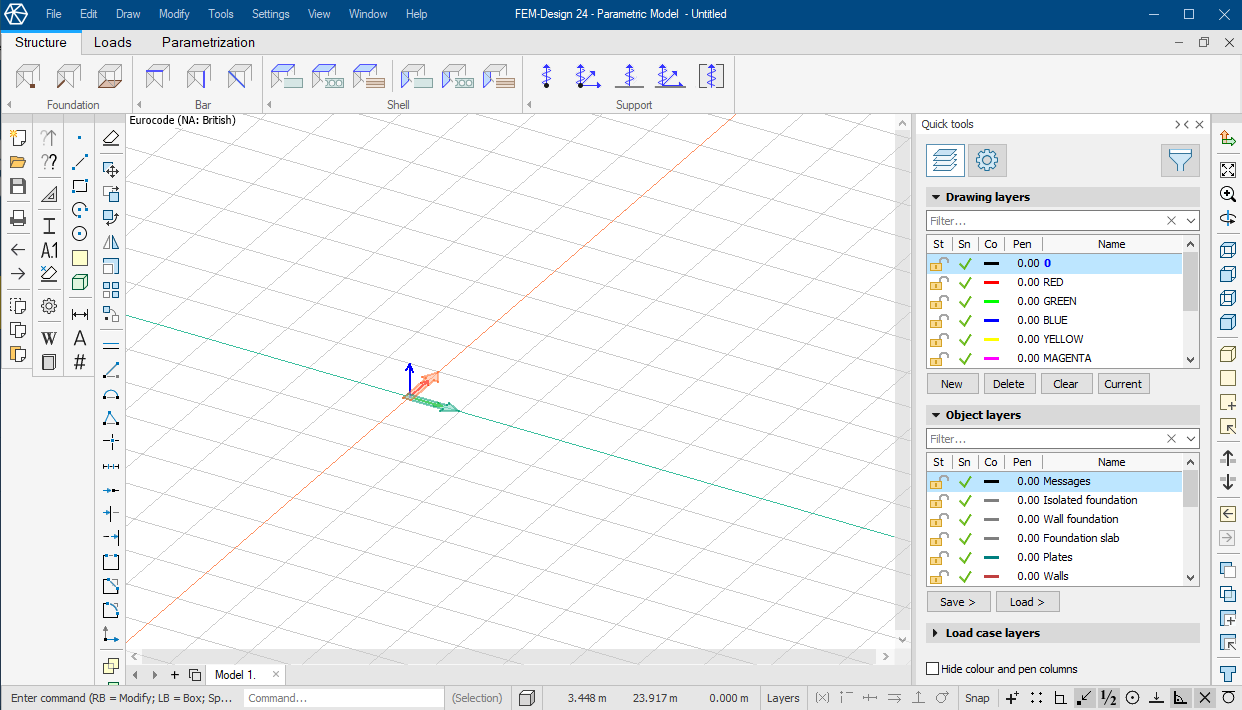Toggle the 1/2 midpoint snap button

point(1108,698)
